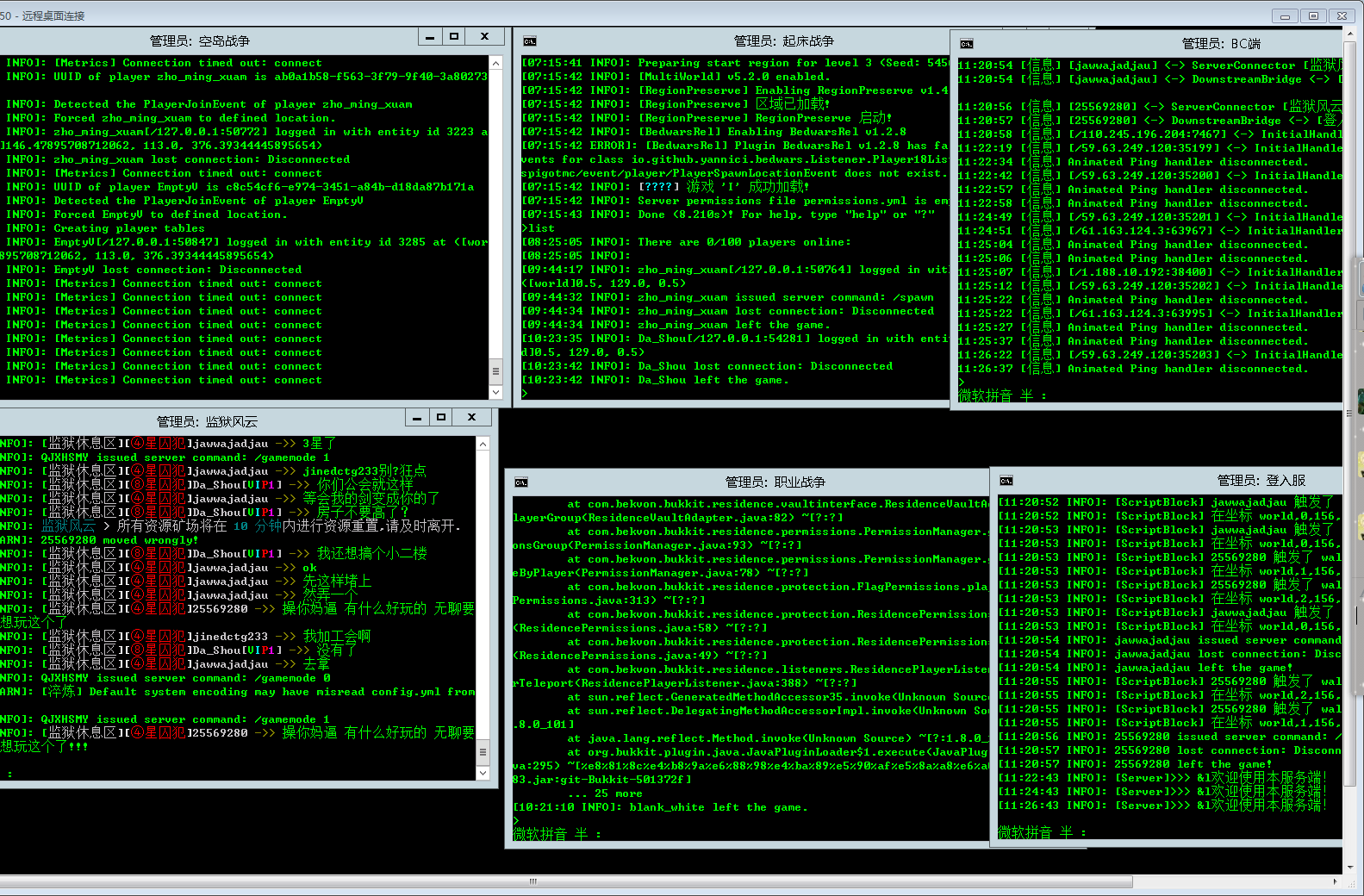
Task: Close the 空岛战争 console window
Action: point(484,37)
